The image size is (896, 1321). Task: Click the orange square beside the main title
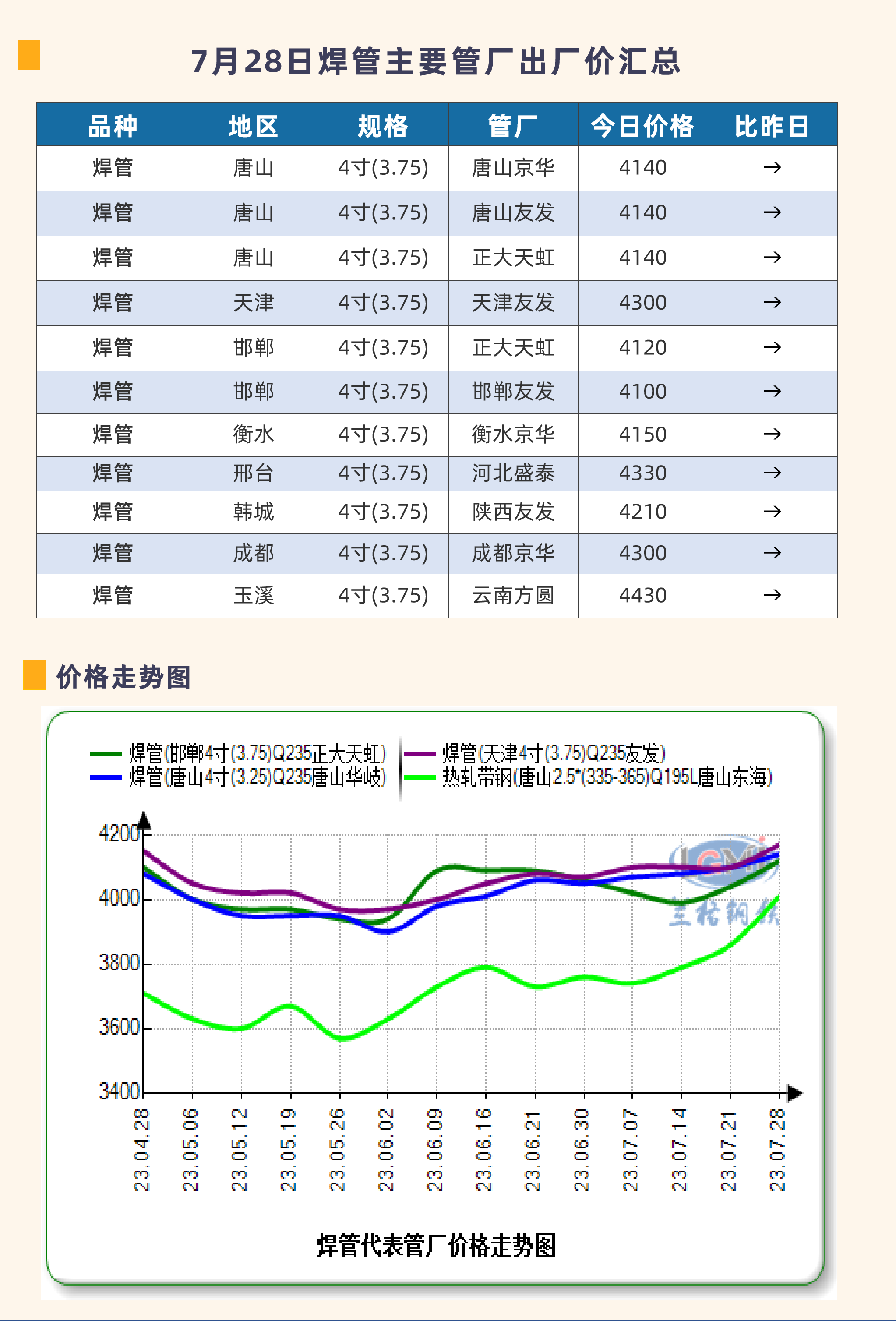[x=29, y=55]
